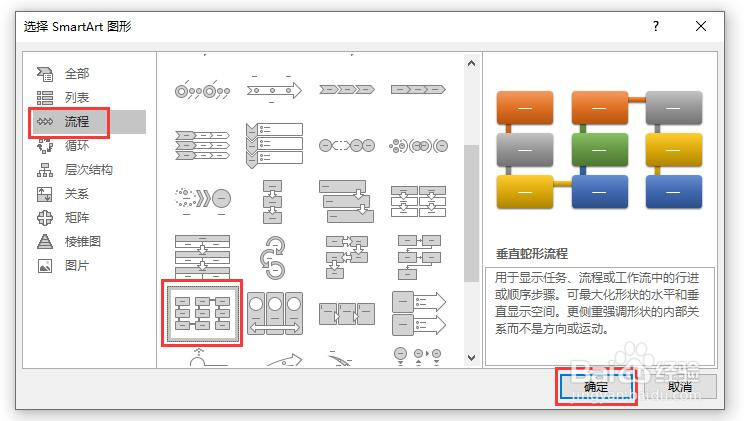The image size is (744, 421).
Task: Select the 棱锥图 (Pyramid) category
Action: (82, 241)
